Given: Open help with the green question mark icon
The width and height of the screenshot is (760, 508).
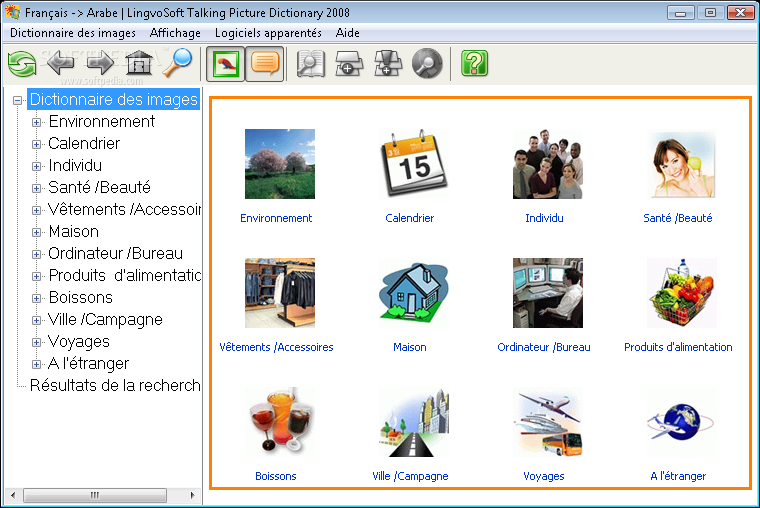Looking at the screenshot, I should pyautogui.click(x=475, y=64).
